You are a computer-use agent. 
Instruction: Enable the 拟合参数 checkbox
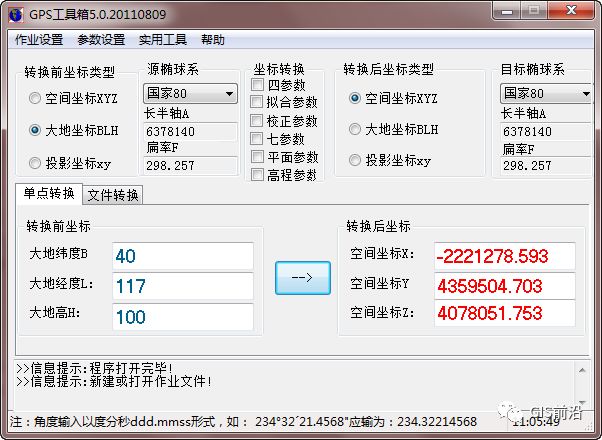(x=256, y=102)
